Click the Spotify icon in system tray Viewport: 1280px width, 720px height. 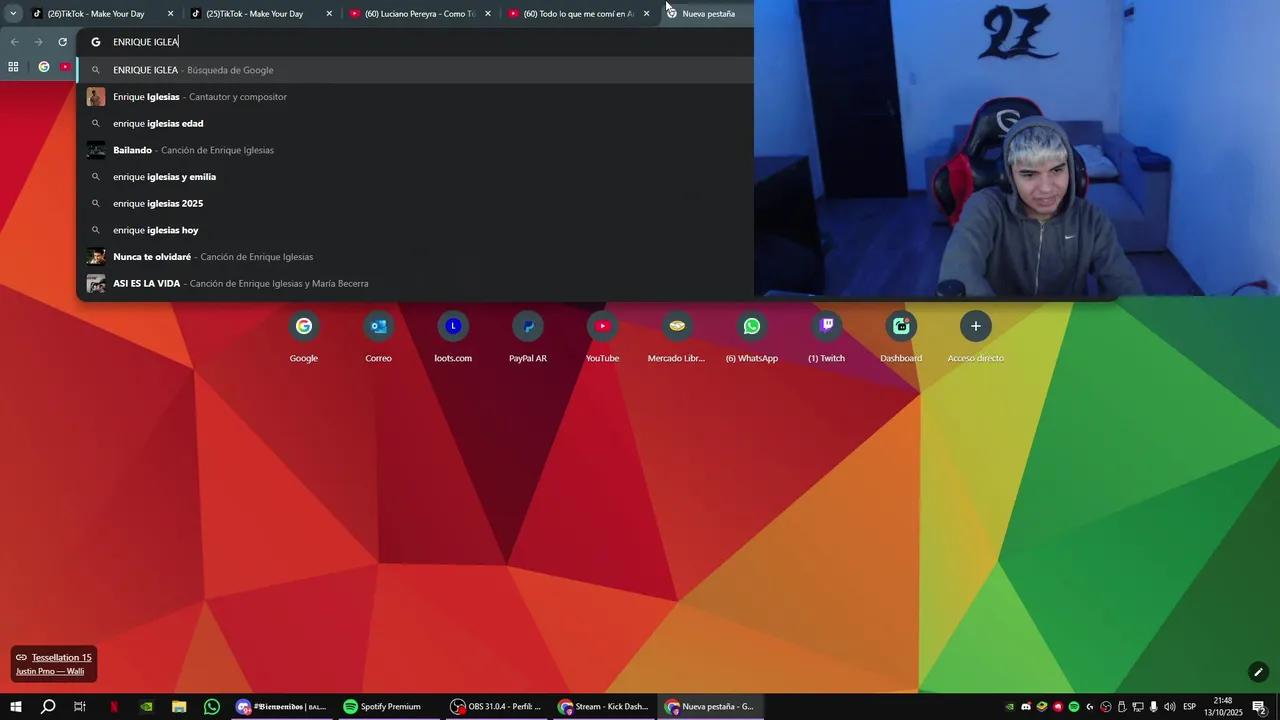[1074, 707]
